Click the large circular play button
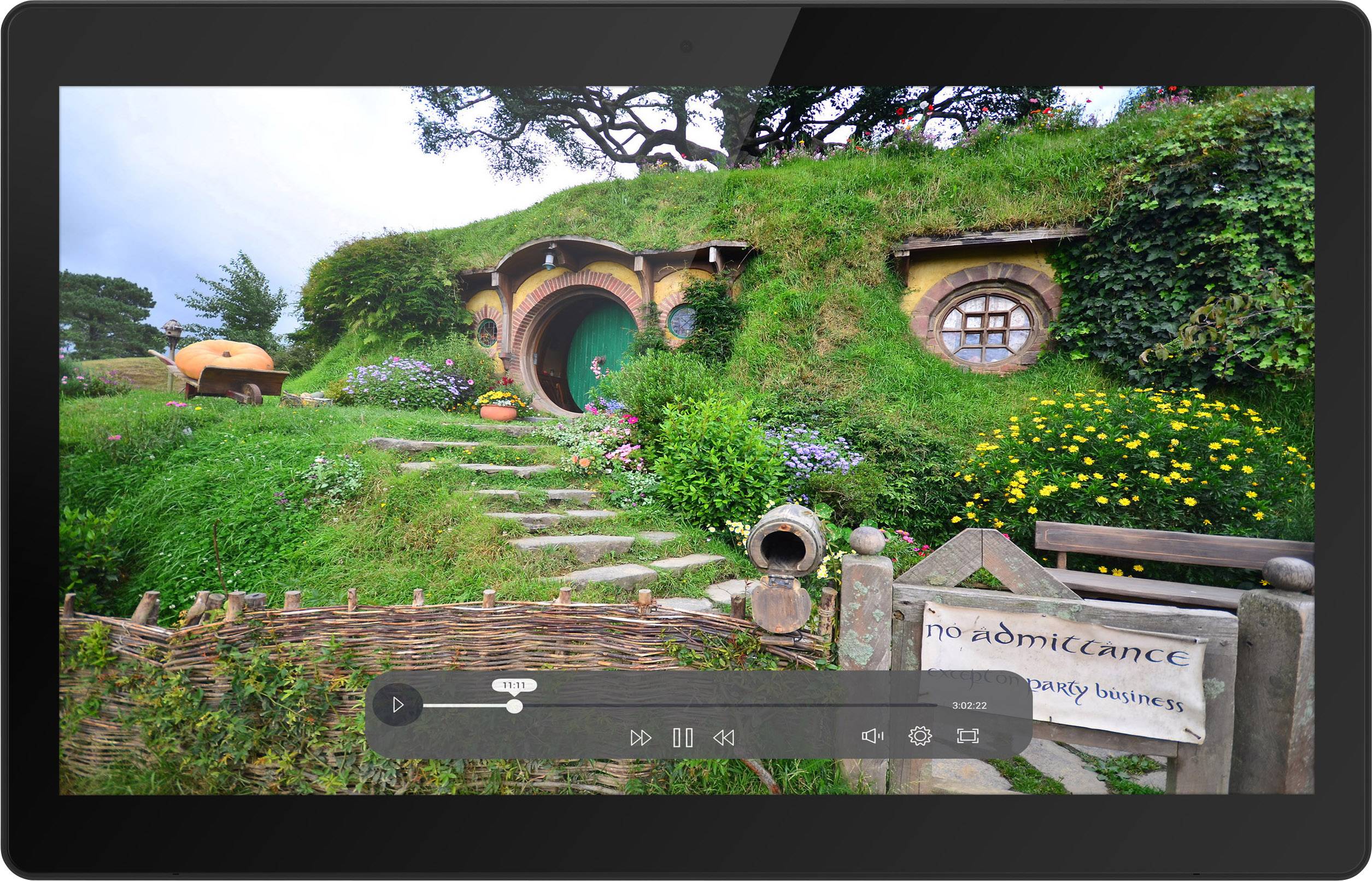This screenshot has height=881, width=1372. (x=399, y=704)
